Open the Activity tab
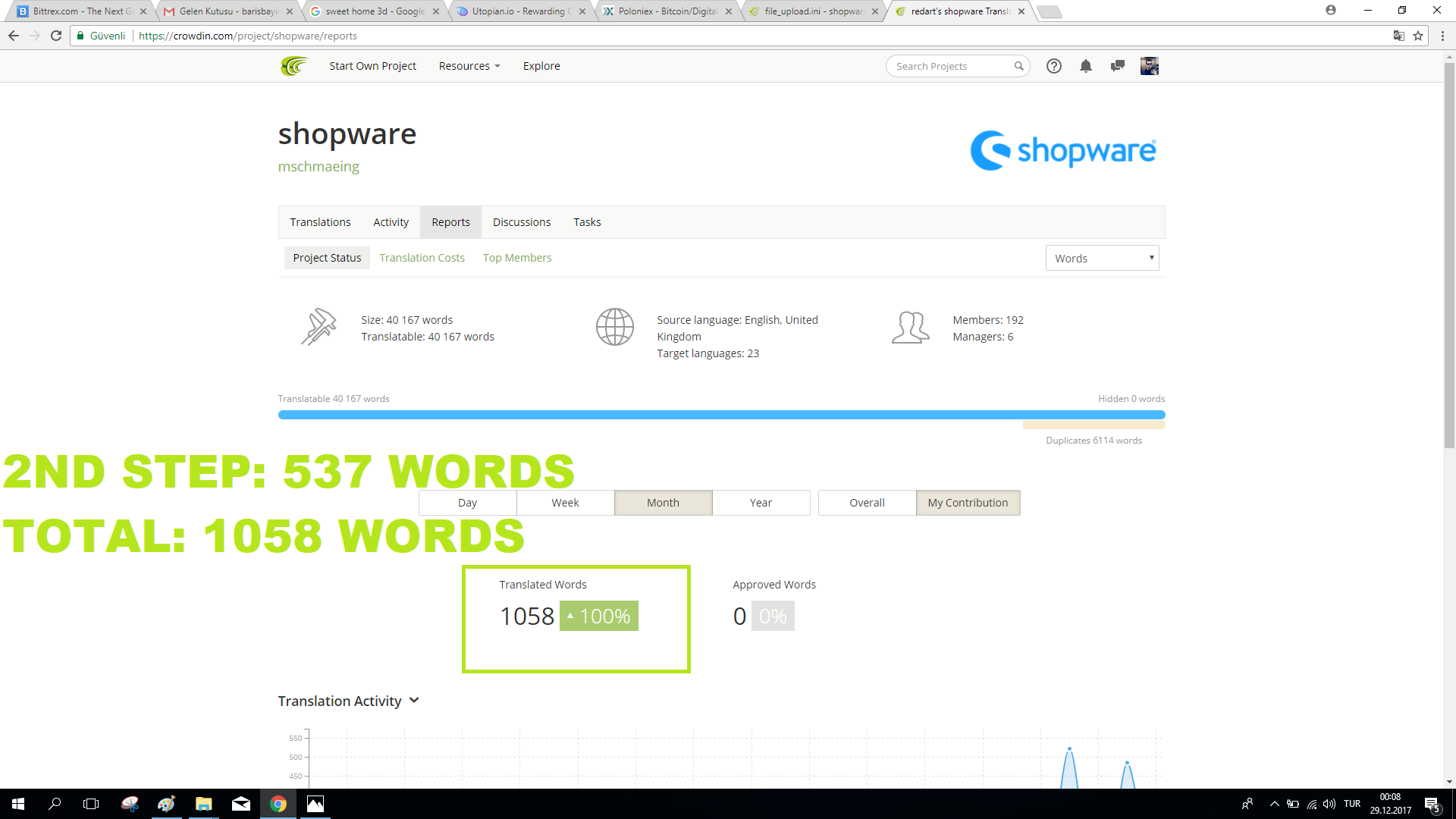 391,222
